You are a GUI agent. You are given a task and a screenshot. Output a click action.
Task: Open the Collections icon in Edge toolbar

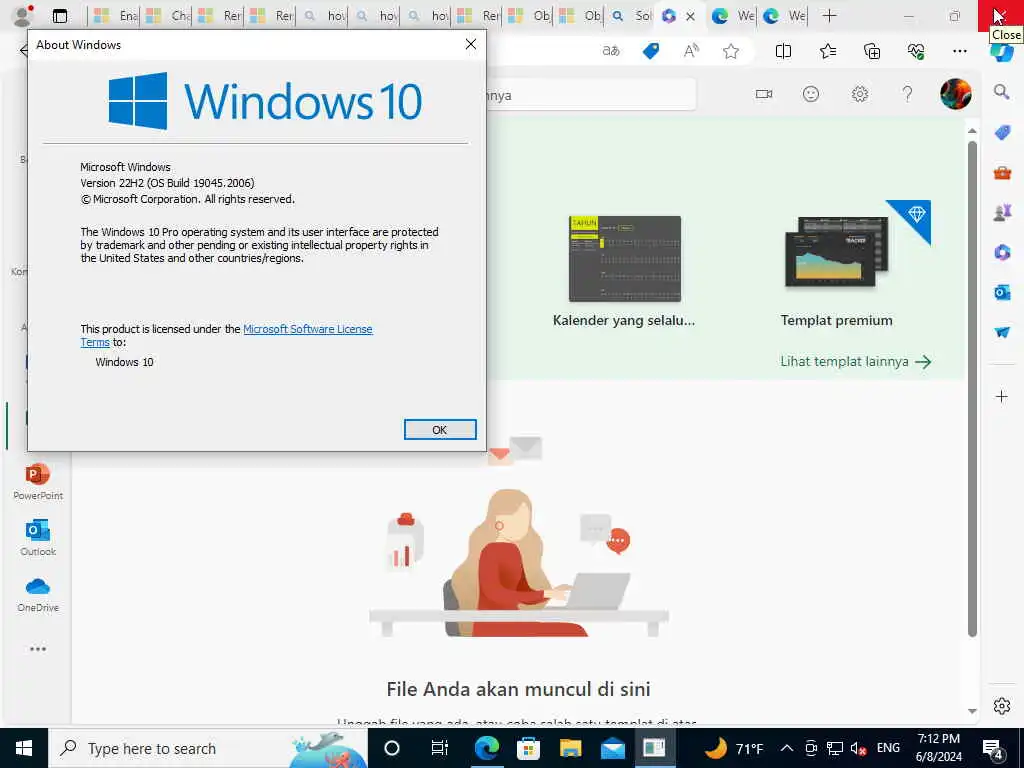(872, 51)
